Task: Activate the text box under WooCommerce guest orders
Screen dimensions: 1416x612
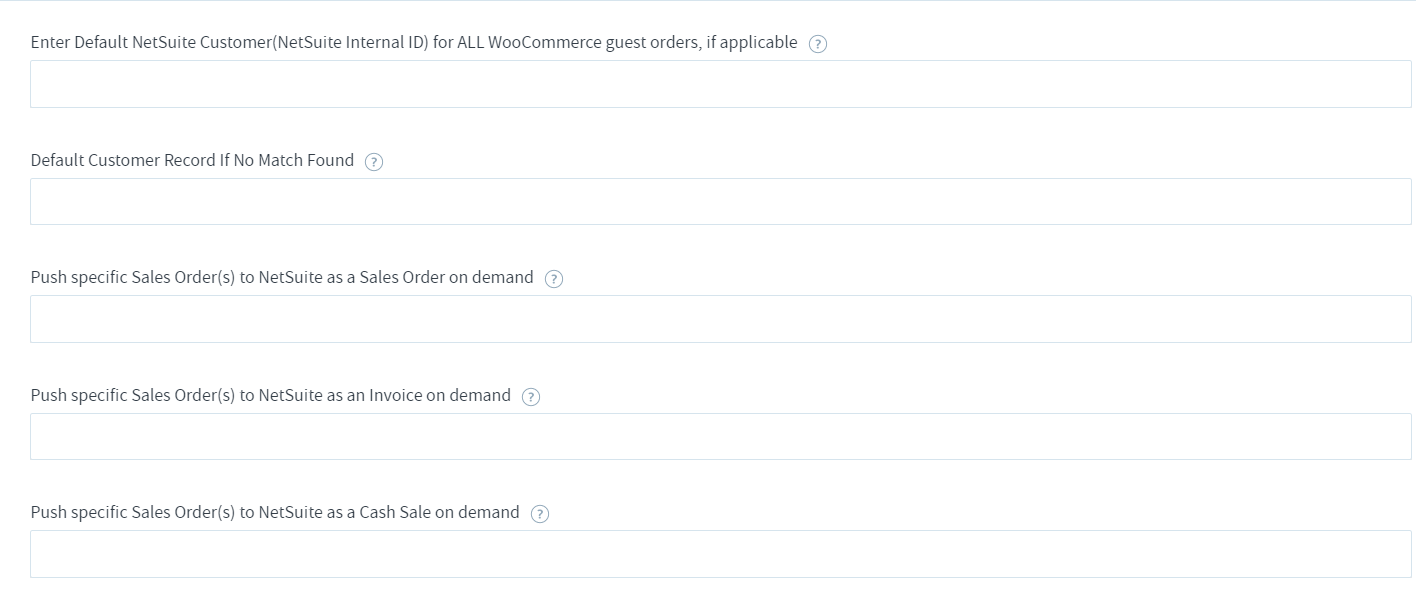Action: coord(721,84)
